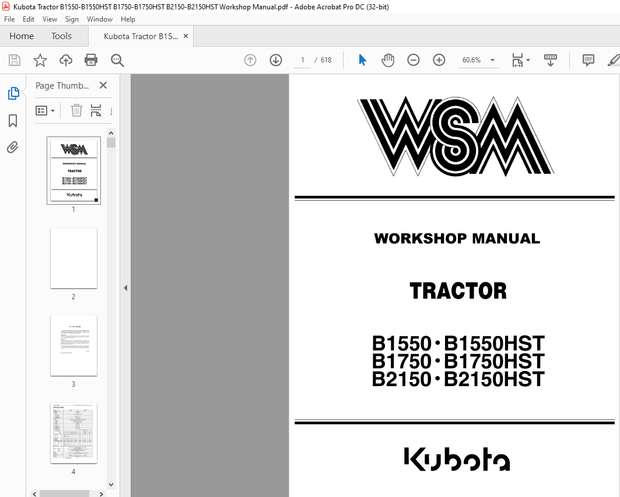
Task: Click the thumbnail vertical scrollbar handle
Action: [x=111, y=143]
